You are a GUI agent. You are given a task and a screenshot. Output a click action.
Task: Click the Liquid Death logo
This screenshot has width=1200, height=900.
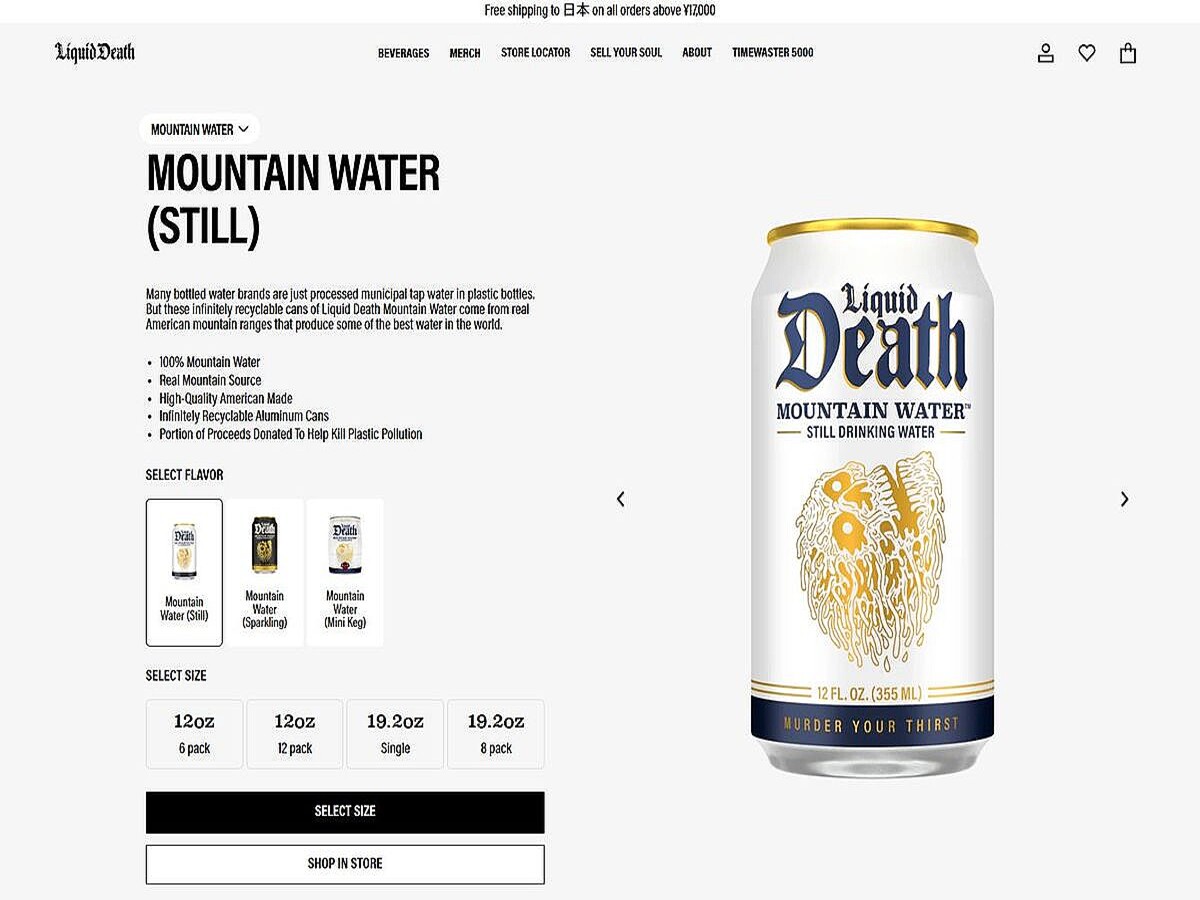95,52
